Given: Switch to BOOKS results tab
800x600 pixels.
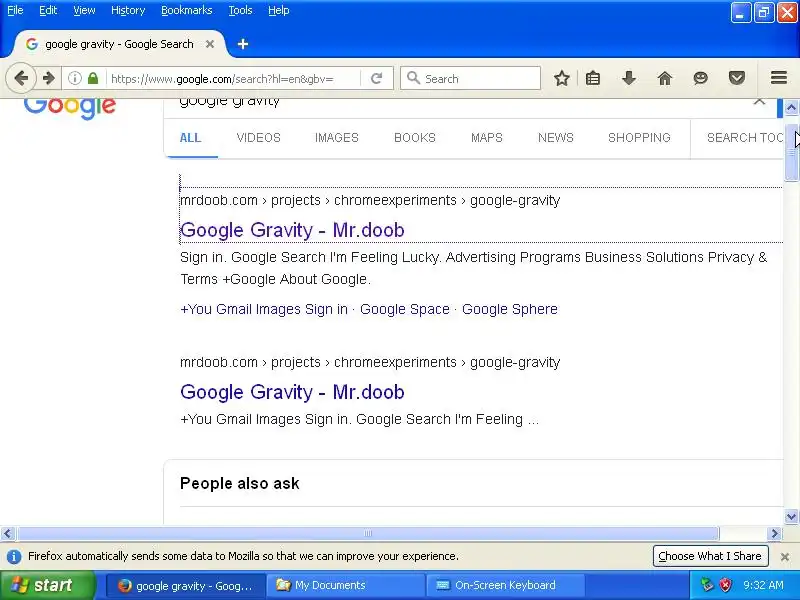Looking at the screenshot, I should coord(415,138).
